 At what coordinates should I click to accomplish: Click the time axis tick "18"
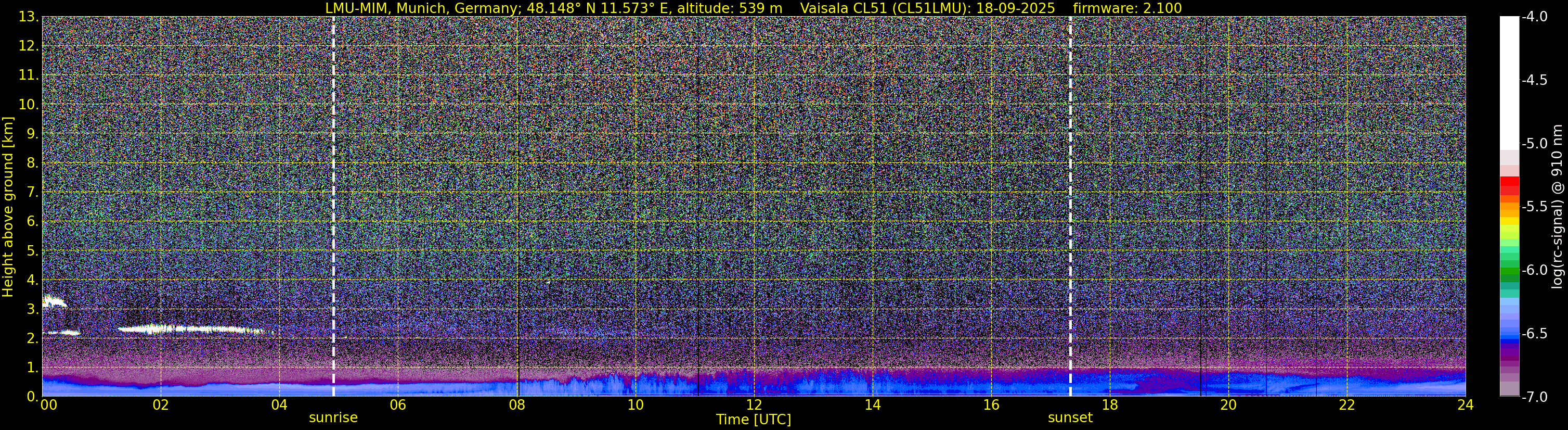click(1110, 405)
